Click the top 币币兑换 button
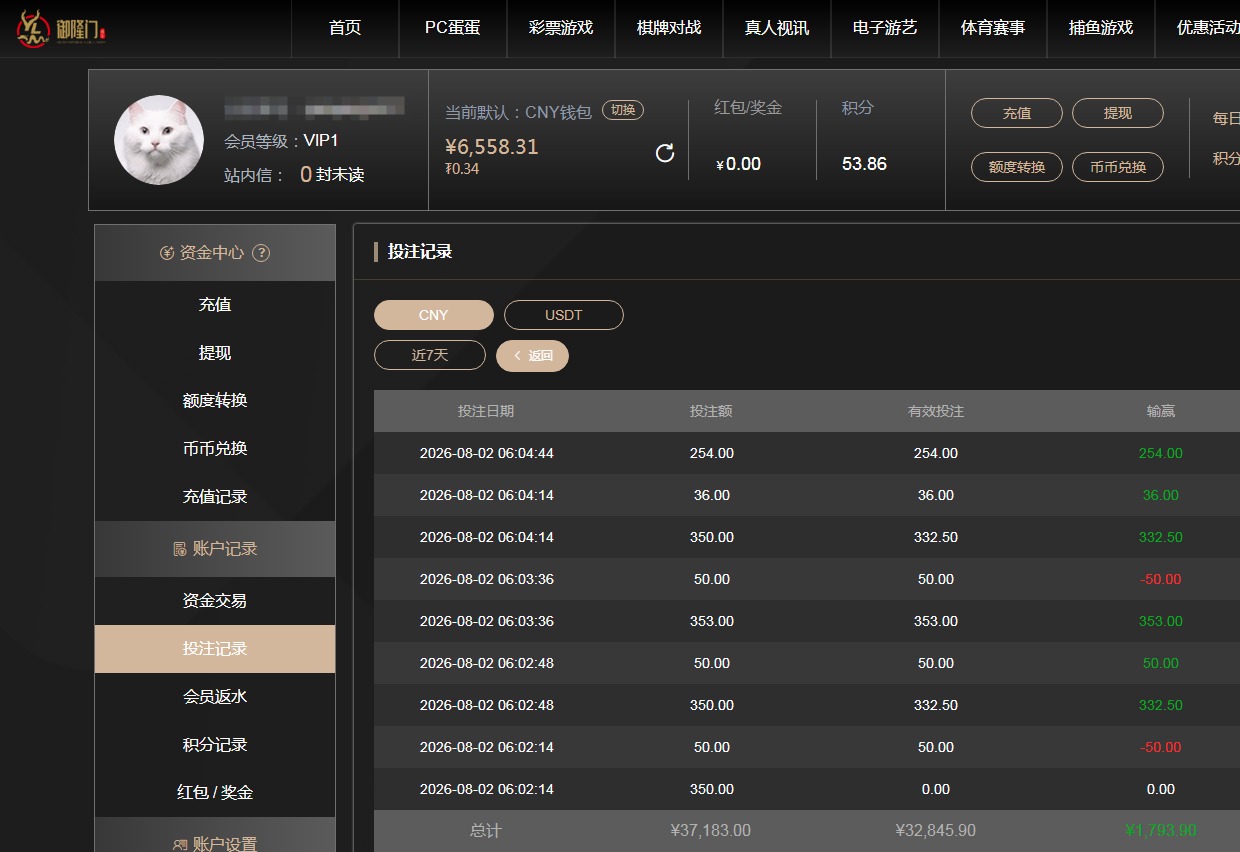Image resolution: width=1240 pixels, height=852 pixels. pyautogui.click(x=1118, y=167)
